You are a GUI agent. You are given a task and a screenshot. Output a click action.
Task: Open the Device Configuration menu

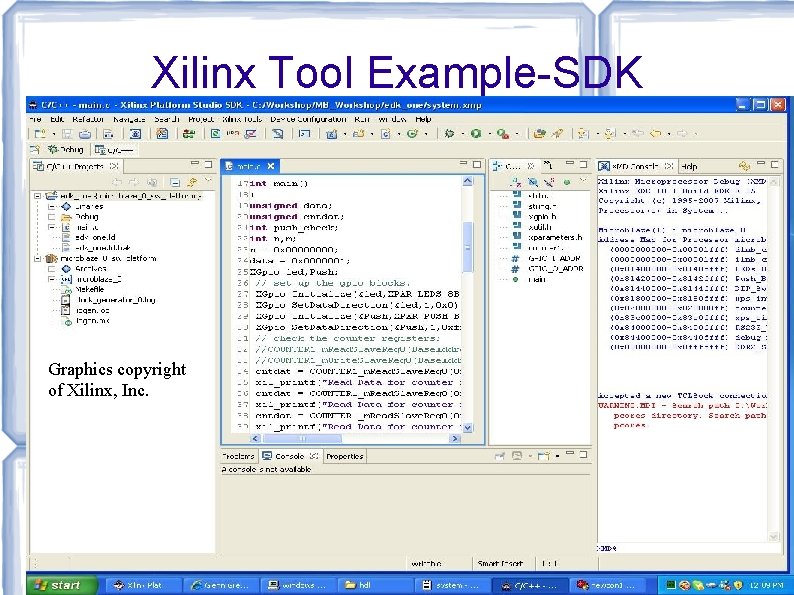pyautogui.click(x=308, y=119)
